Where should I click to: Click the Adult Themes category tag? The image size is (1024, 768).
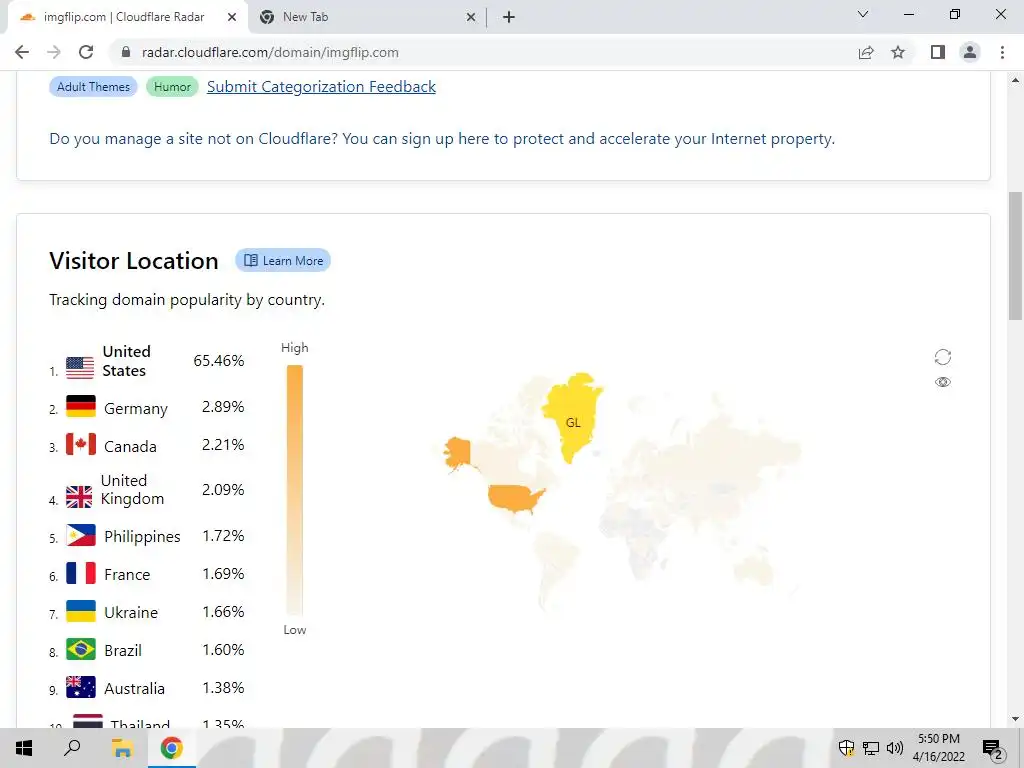pos(93,87)
